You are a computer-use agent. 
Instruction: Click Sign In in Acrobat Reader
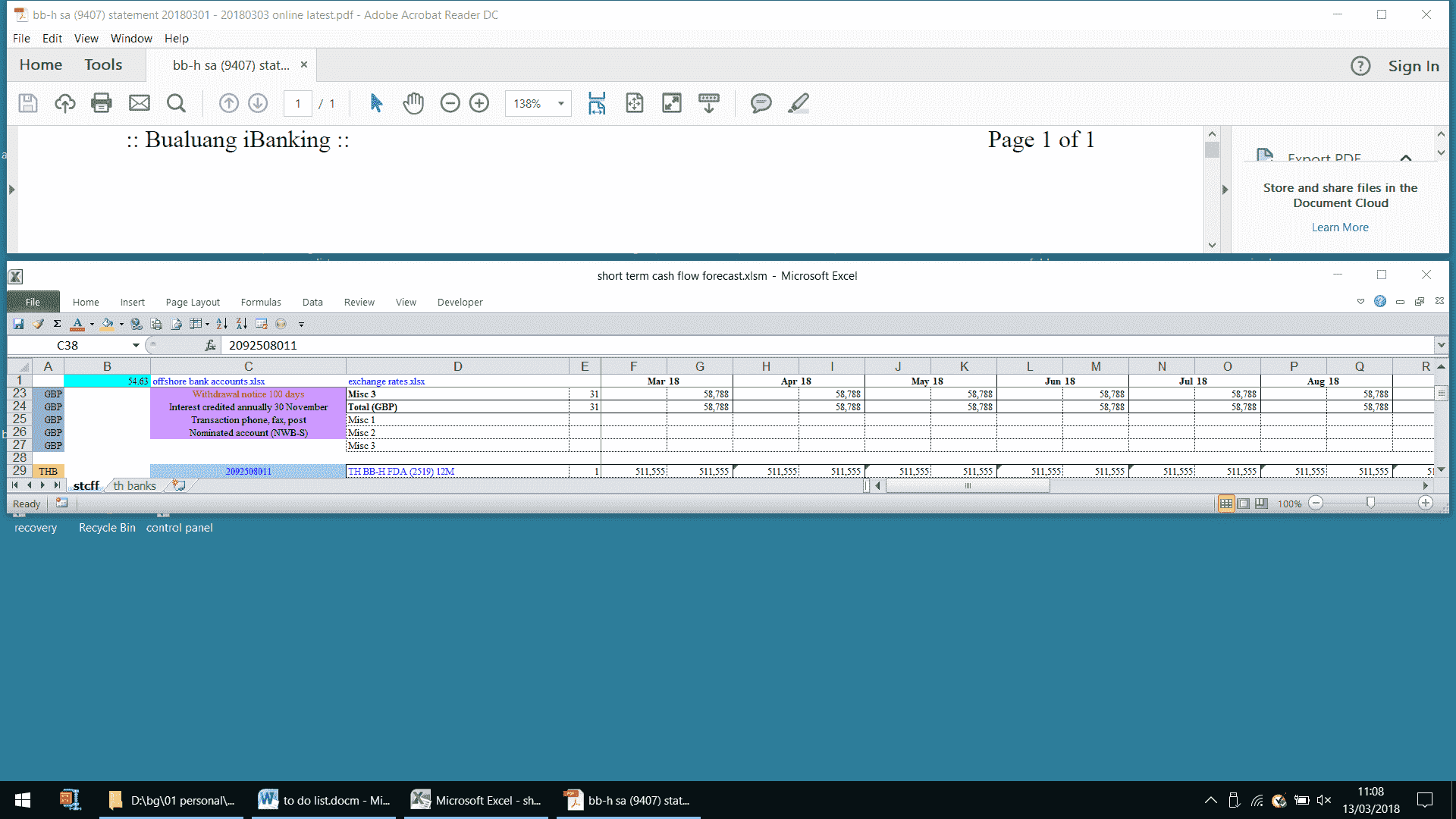(x=1414, y=66)
